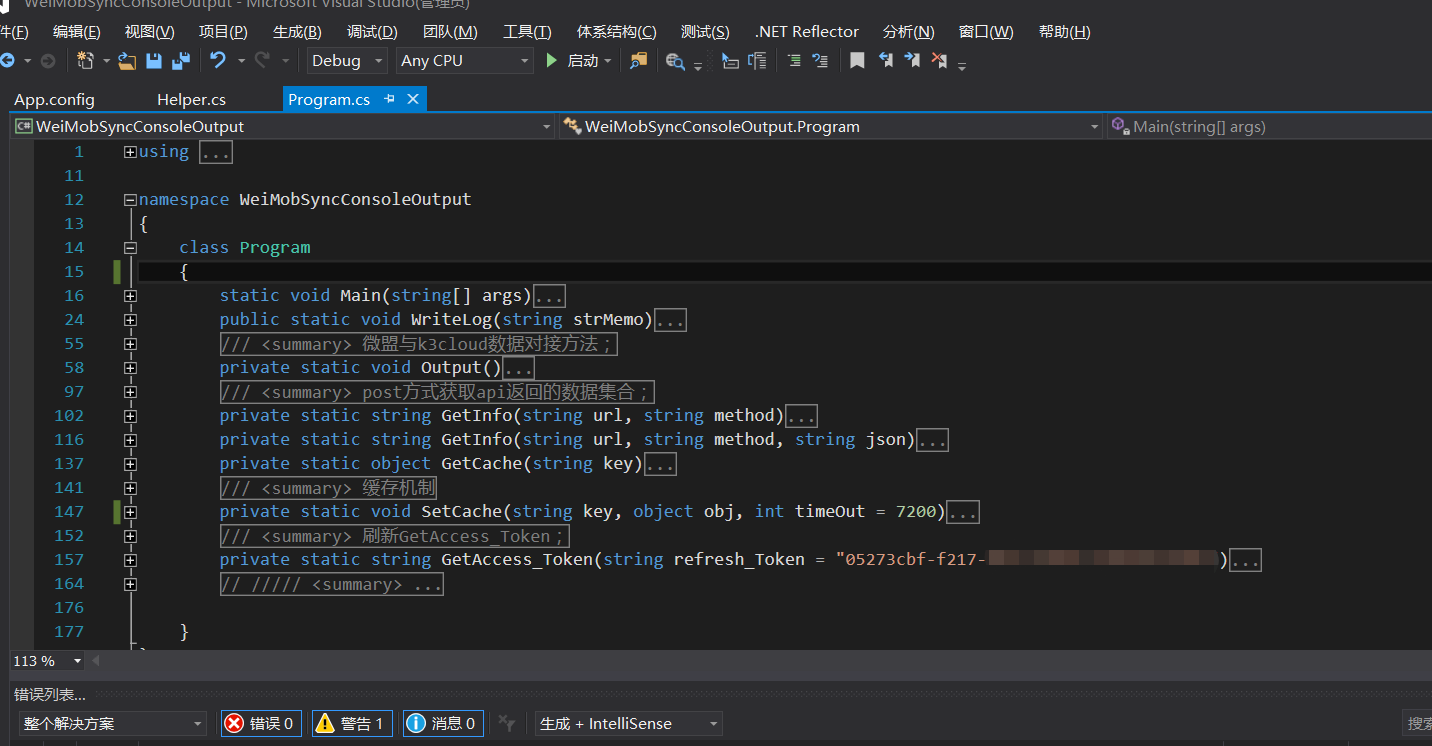1432x746 pixels.
Task: Click the error list search box
Action: point(1418,723)
